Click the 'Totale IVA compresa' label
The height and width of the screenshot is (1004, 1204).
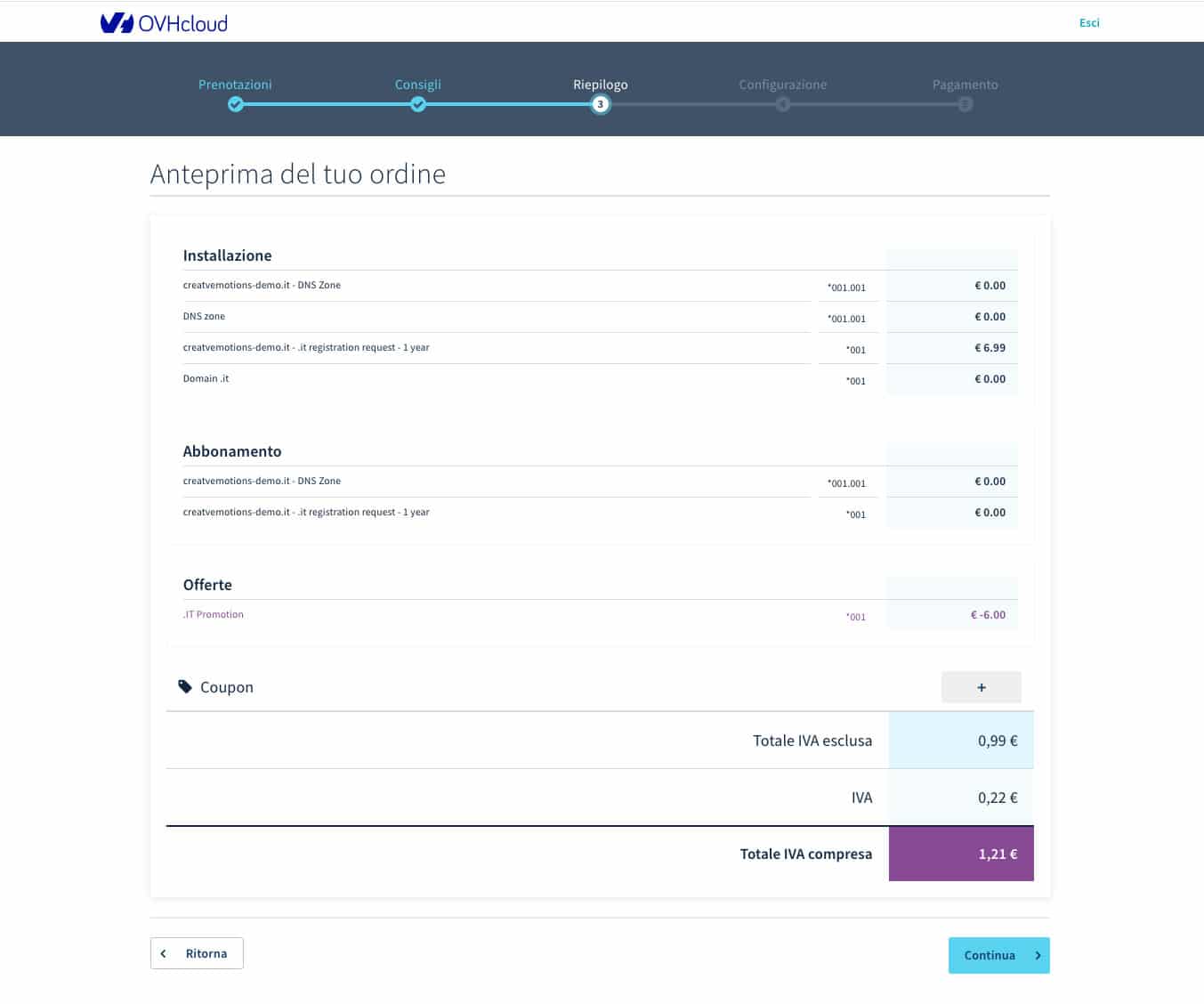pos(806,854)
